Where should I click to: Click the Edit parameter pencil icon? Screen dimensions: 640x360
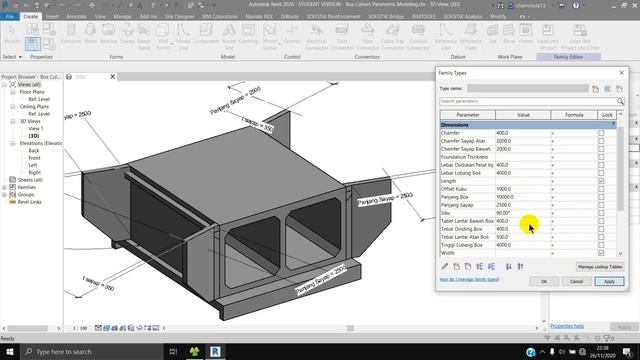[x=444, y=267]
